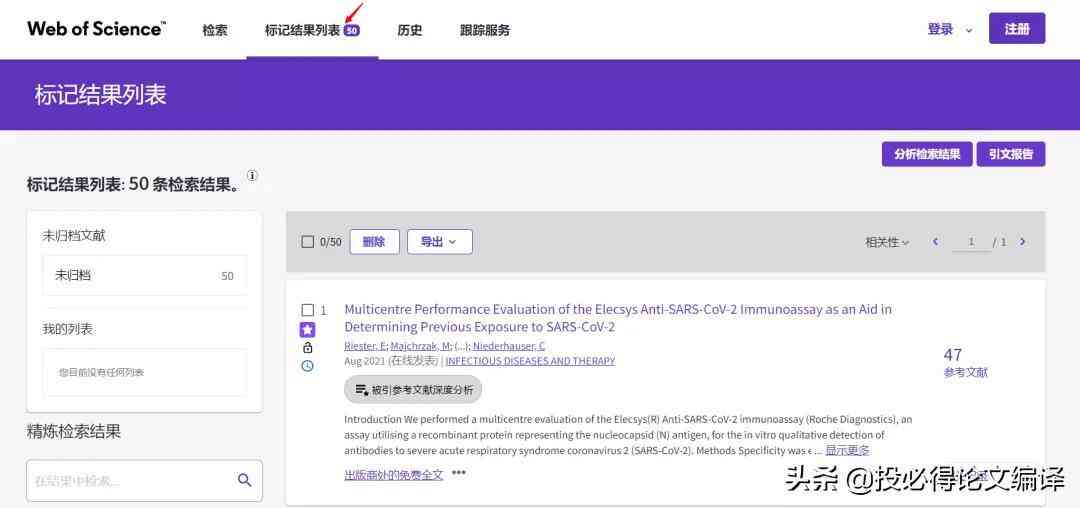Expand the 登录 login dropdown arrow

pos(969,30)
